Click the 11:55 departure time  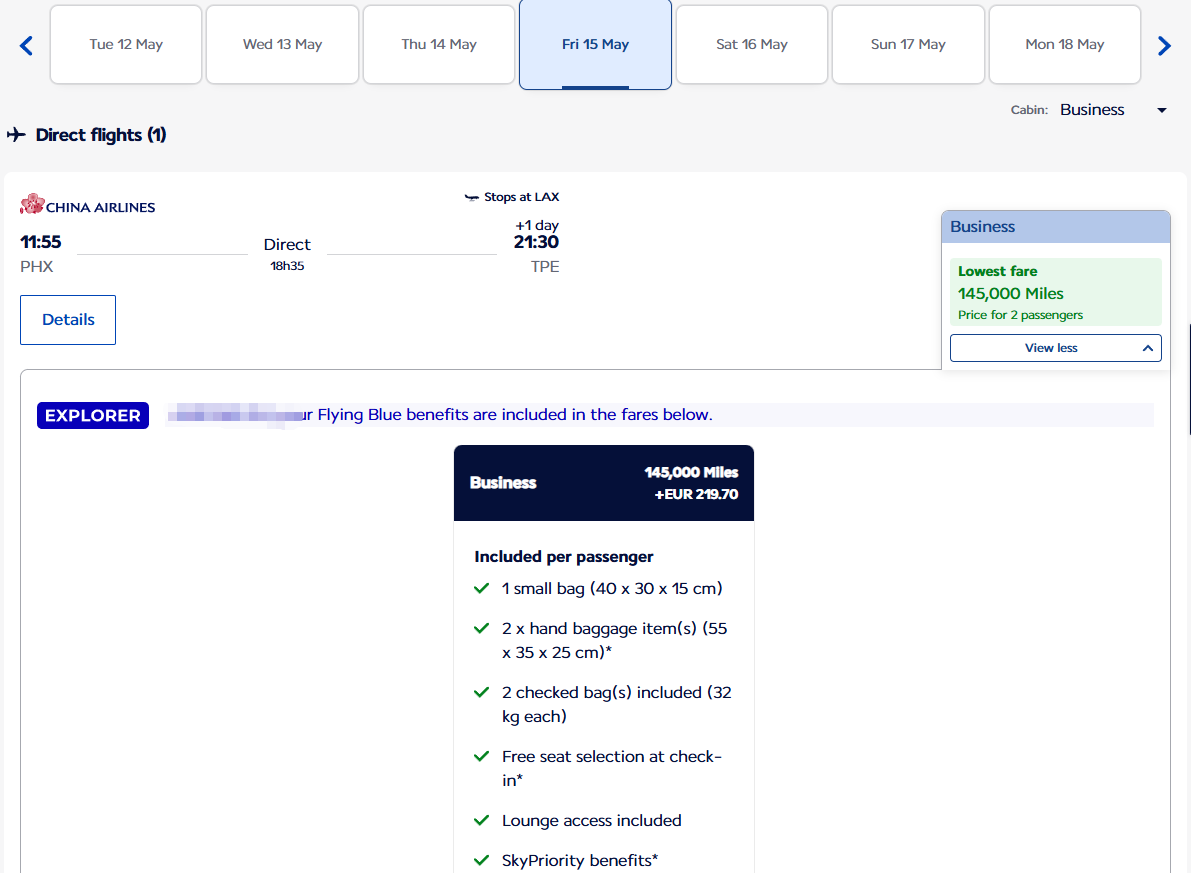click(40, 242)
